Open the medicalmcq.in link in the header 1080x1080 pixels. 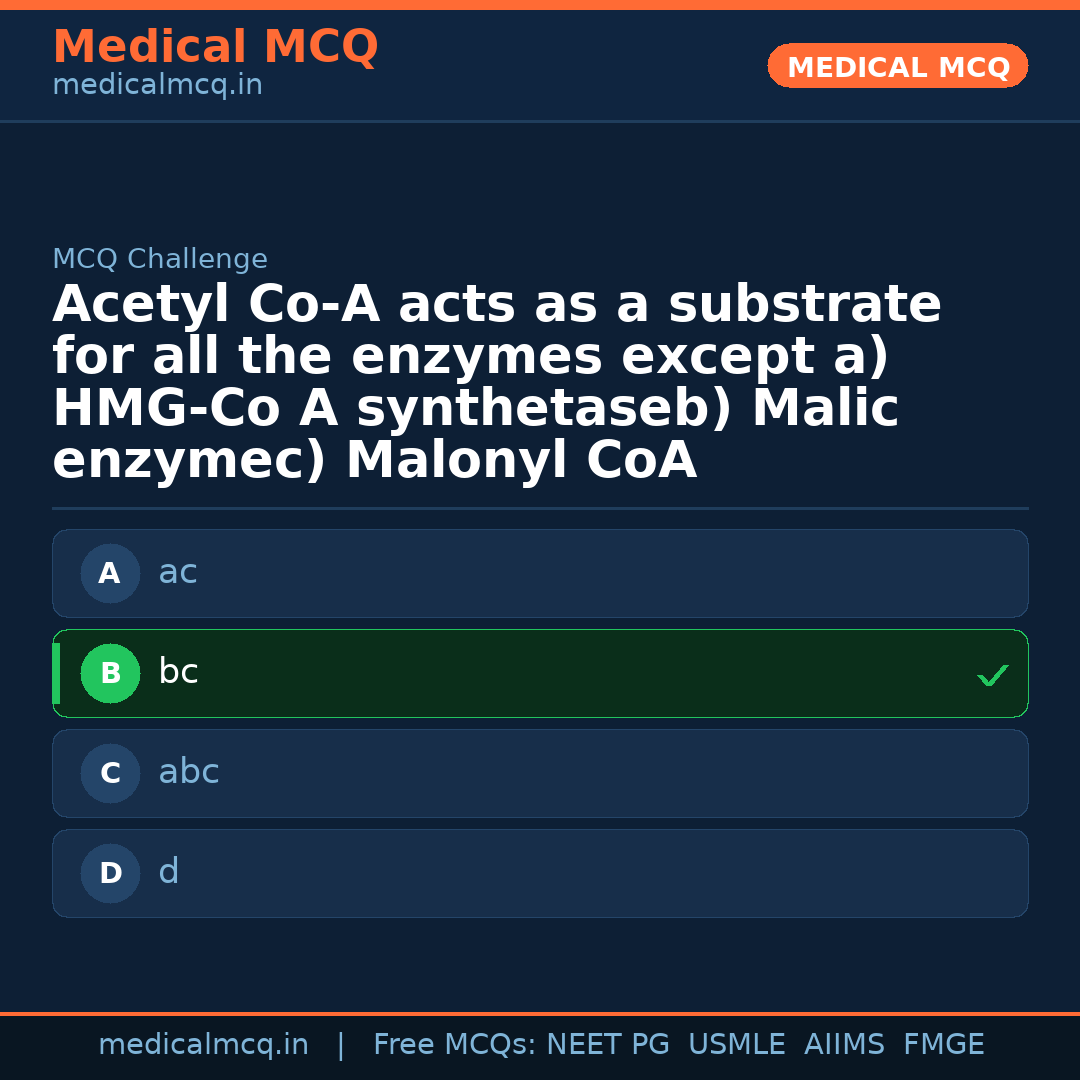tap(156, 84)
